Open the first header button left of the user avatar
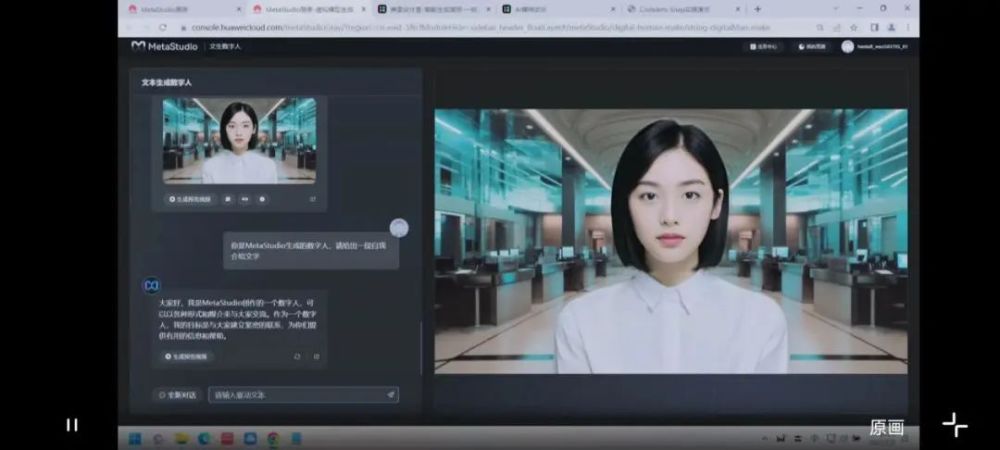Viewport: 1000px width, 450px height. [x=763, y=47]
